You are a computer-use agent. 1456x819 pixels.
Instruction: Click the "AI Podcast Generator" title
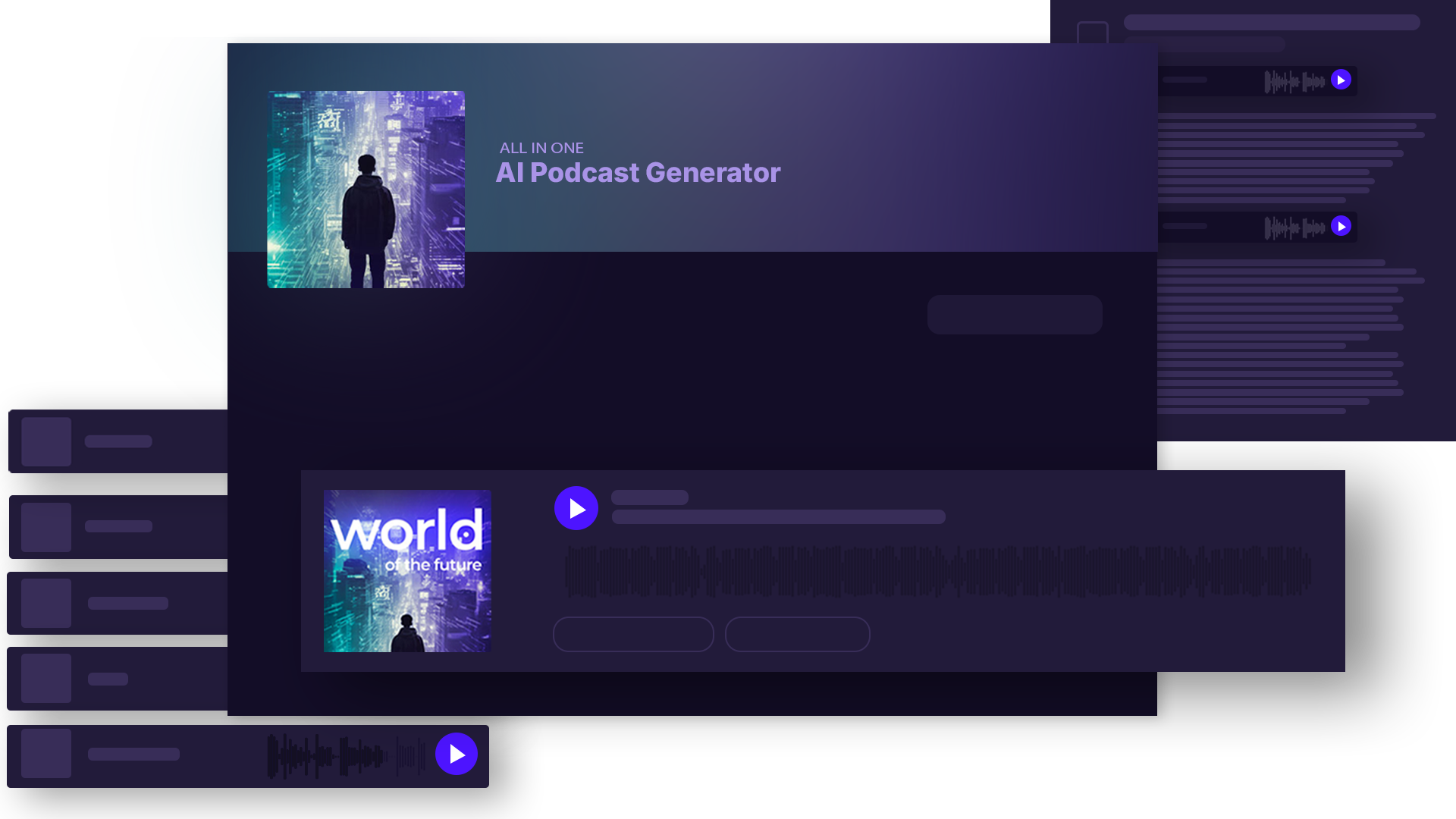[x=638, y=173]
